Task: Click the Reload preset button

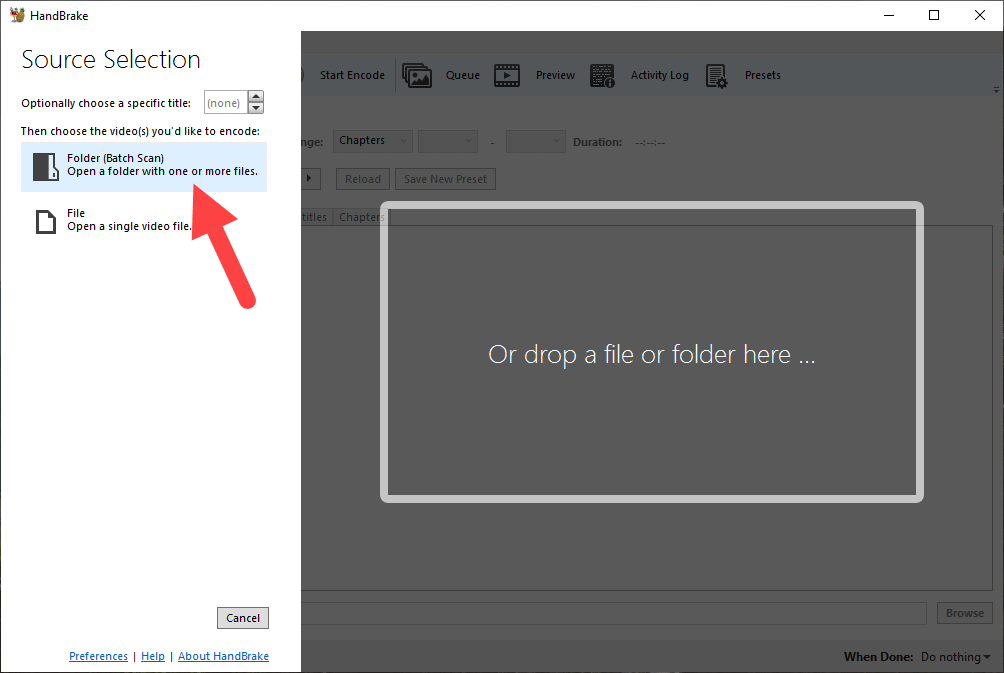Action: [362, 179]
